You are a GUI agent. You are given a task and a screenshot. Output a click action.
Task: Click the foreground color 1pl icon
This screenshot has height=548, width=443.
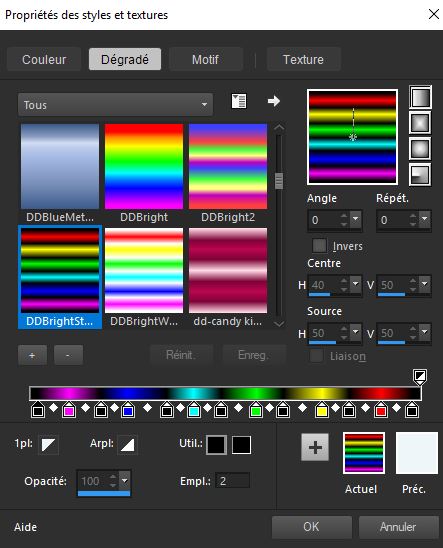pyautogui.click(x=48, y=445)
